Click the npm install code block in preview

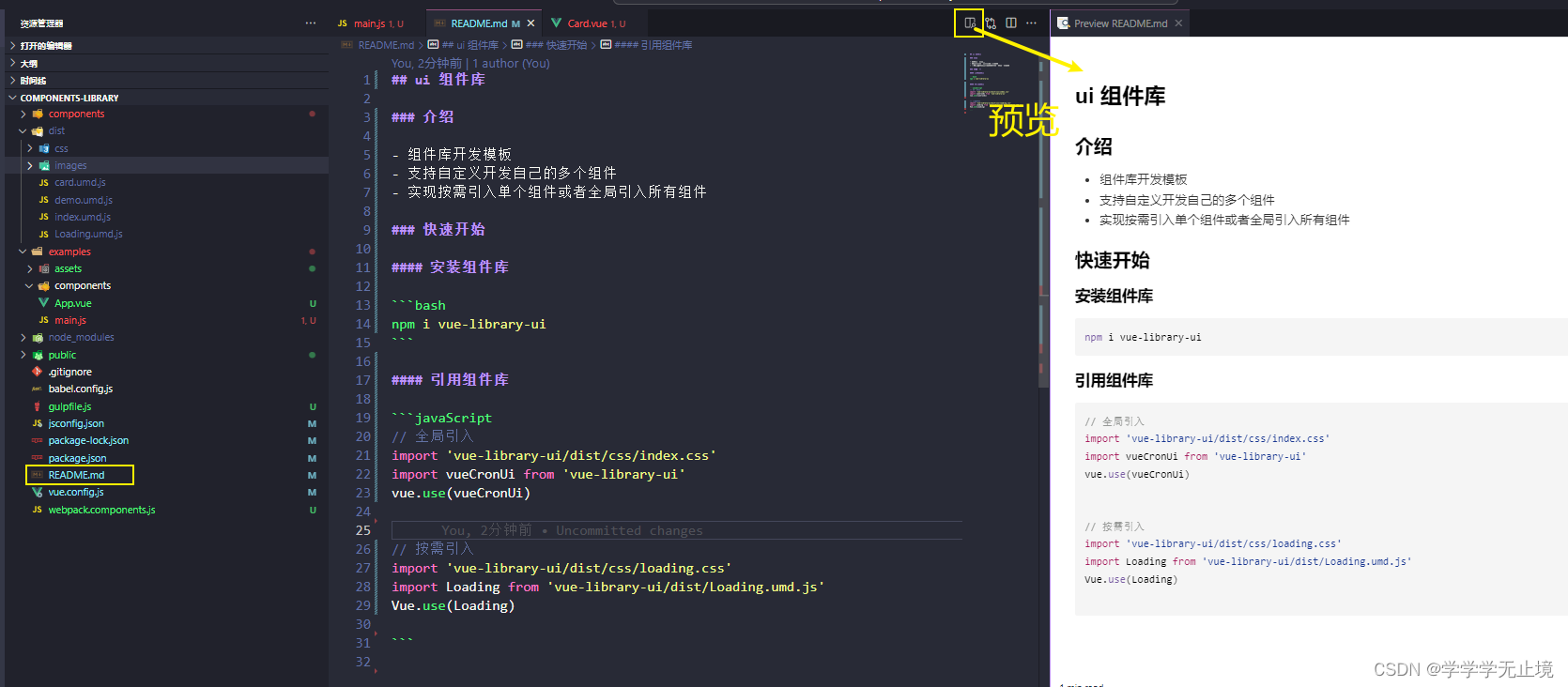click(1321, 337)
